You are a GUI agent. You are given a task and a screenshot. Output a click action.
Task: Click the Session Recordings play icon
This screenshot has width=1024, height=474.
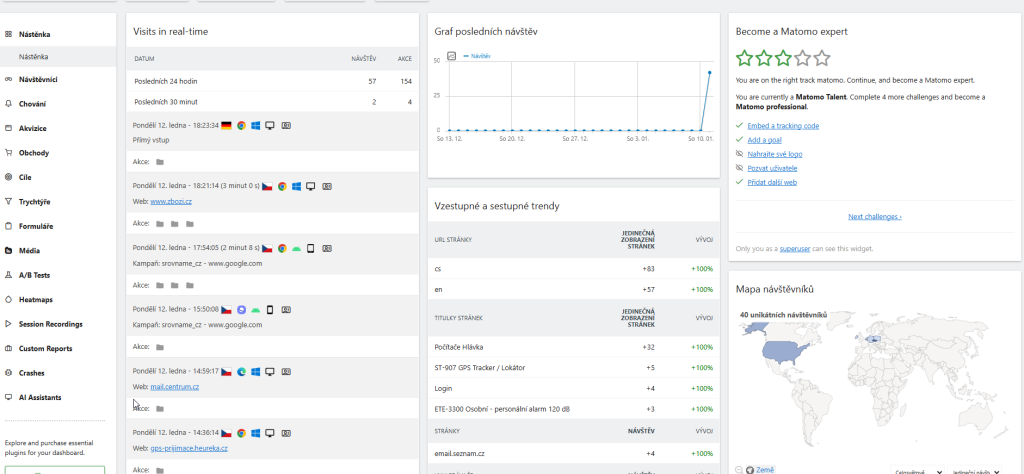coord(9,324)
